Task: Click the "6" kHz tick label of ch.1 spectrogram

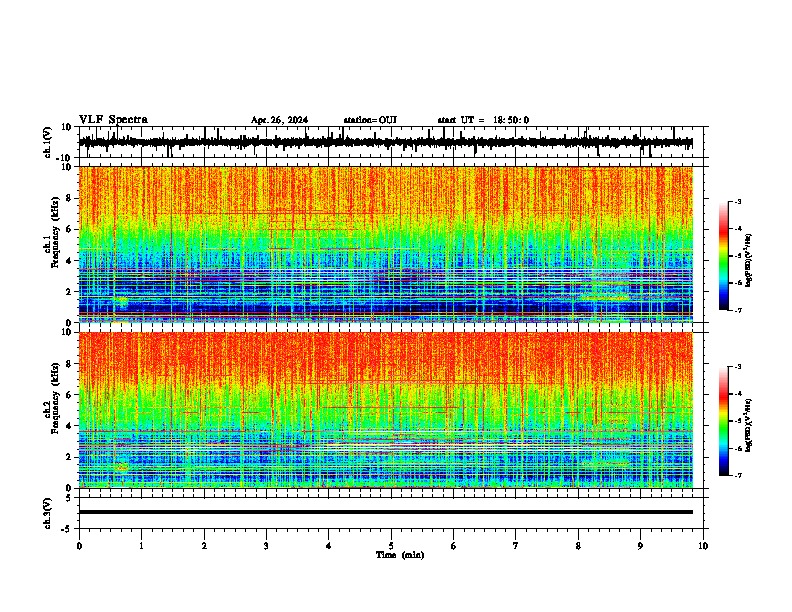Action: pyautogui.click(x=69, y=229)
